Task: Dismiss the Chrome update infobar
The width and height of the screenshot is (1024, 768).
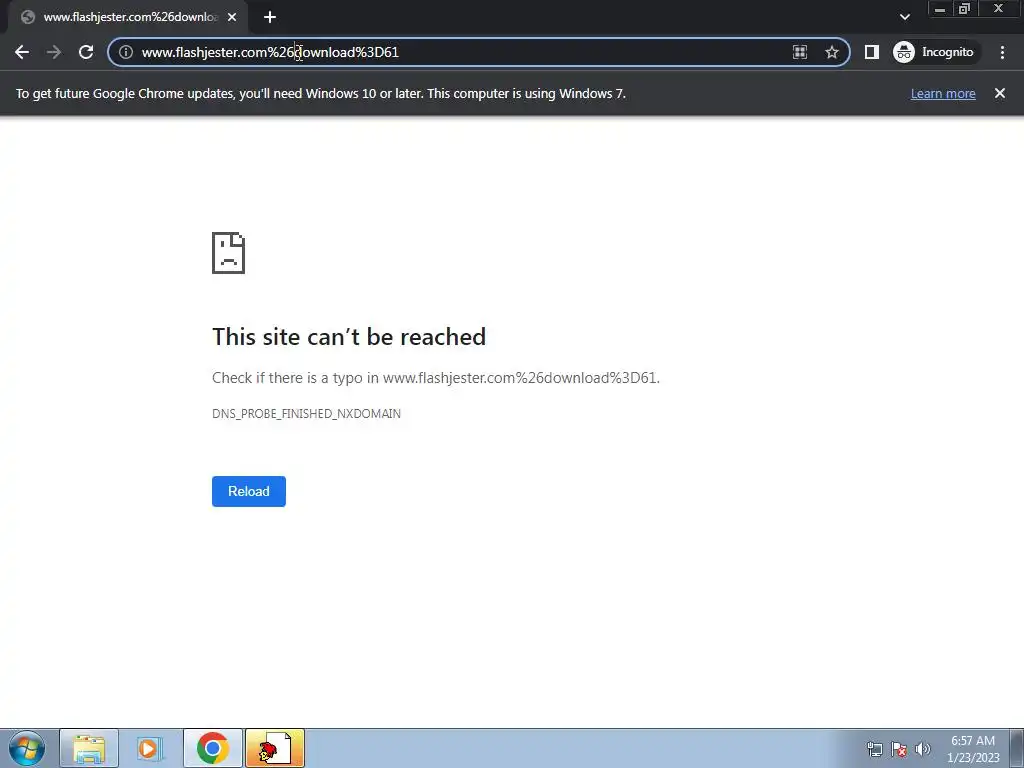Action: click(1000, 93)
